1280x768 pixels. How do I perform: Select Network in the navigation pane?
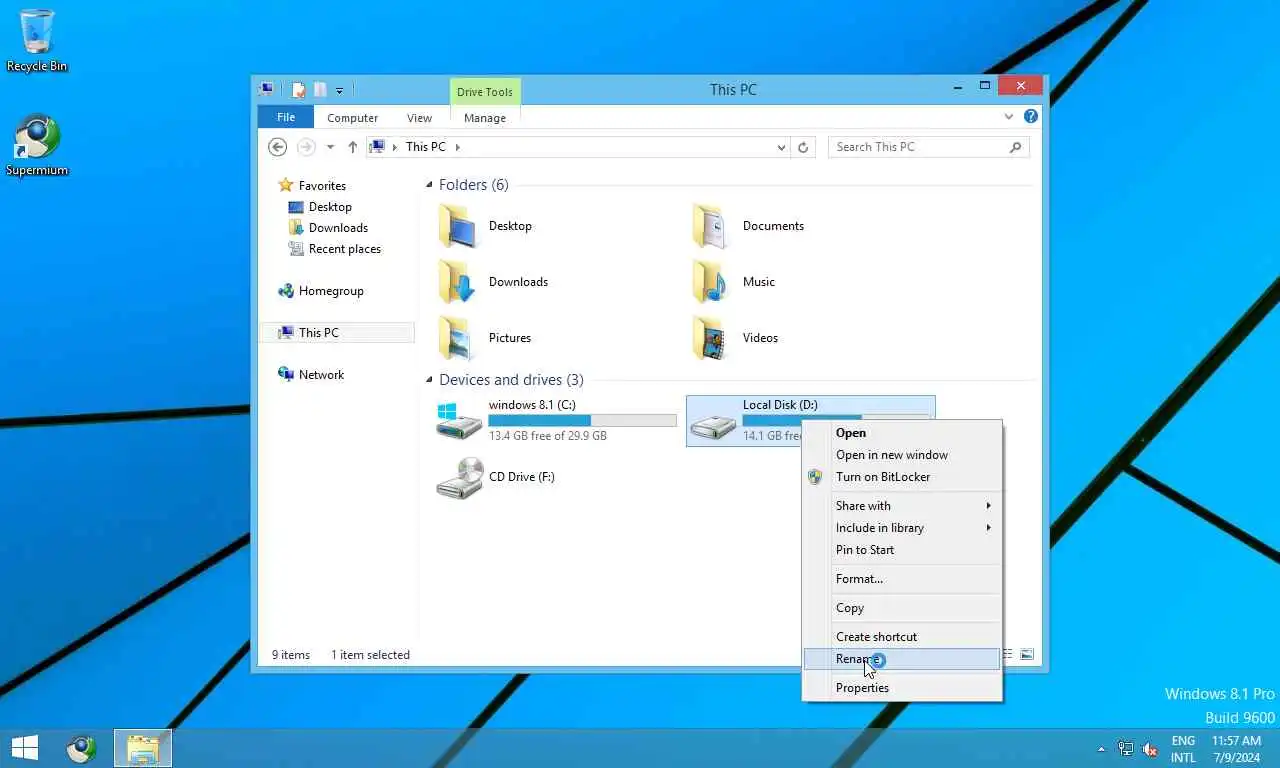[x=310, y=375]
